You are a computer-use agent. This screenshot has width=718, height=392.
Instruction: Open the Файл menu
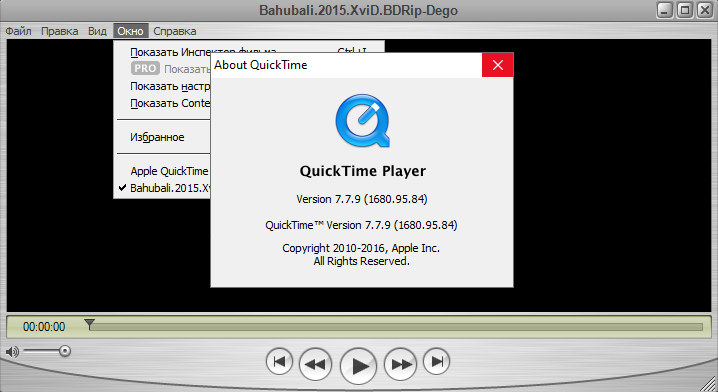point(18,31)
